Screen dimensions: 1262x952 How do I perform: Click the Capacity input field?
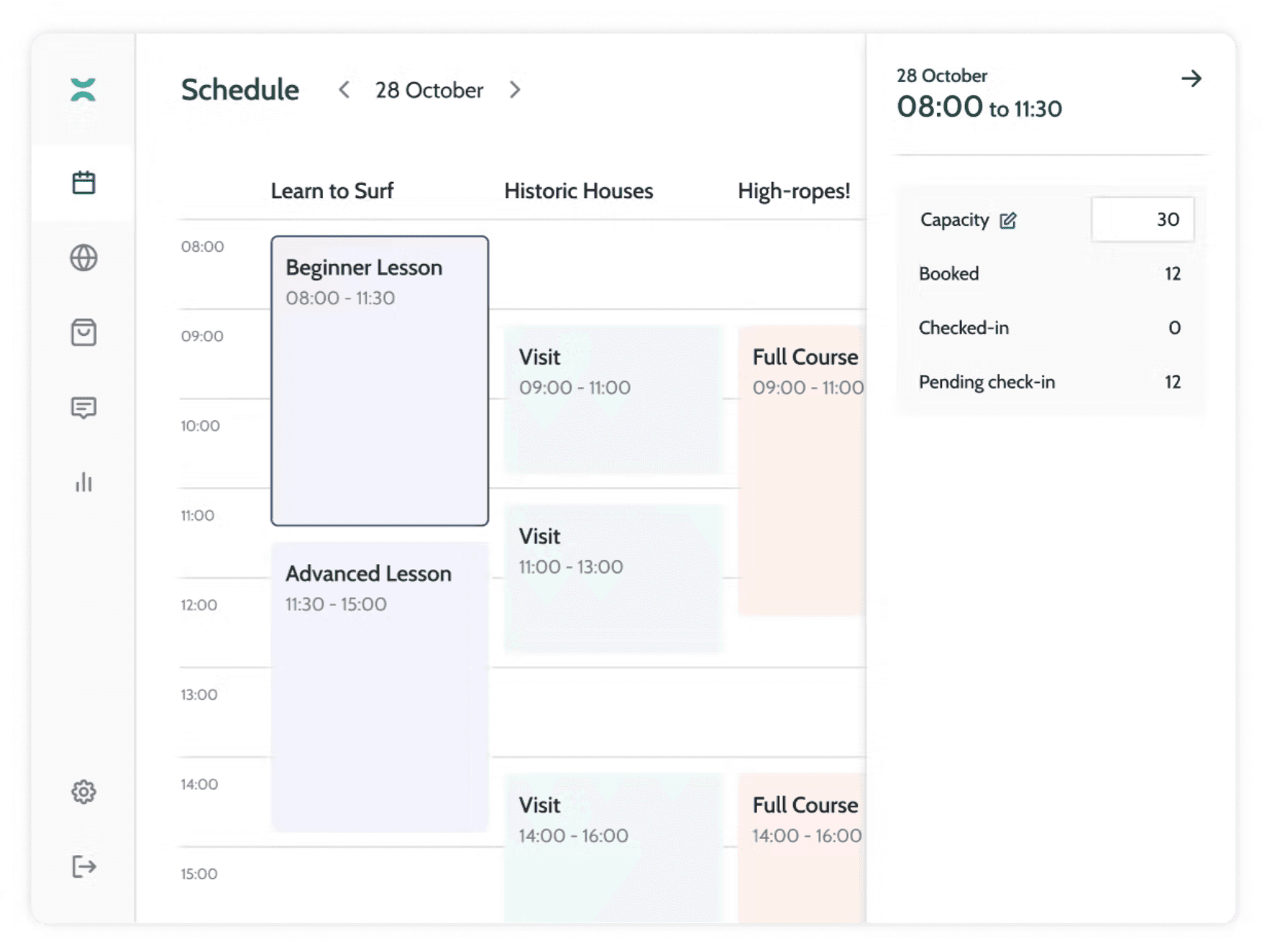click(1142, 219)
